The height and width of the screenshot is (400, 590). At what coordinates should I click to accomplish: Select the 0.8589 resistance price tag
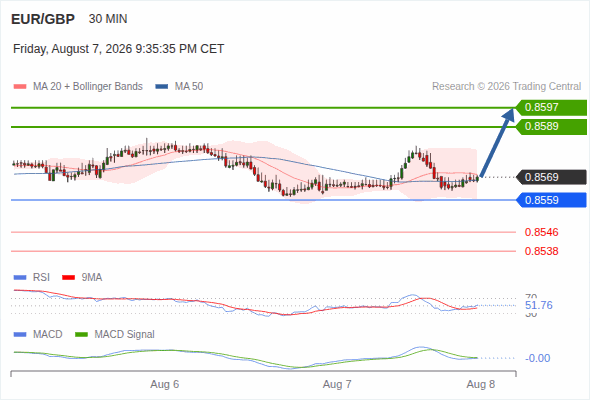[551, 126]
